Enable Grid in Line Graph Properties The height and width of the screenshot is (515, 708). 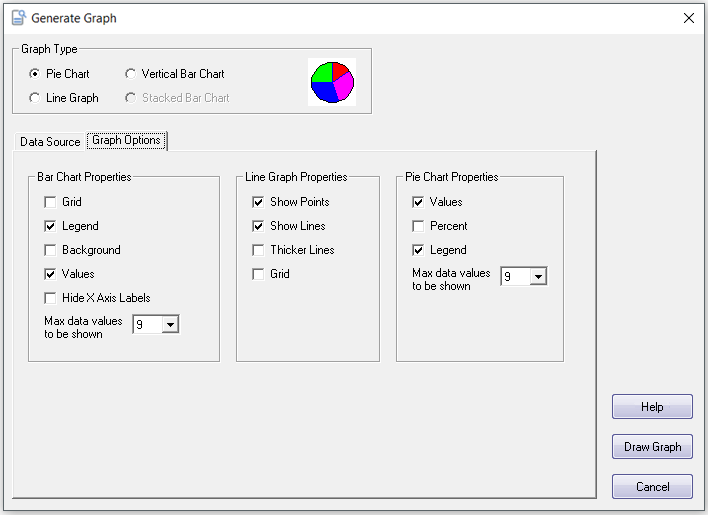(x=258, y=274)
